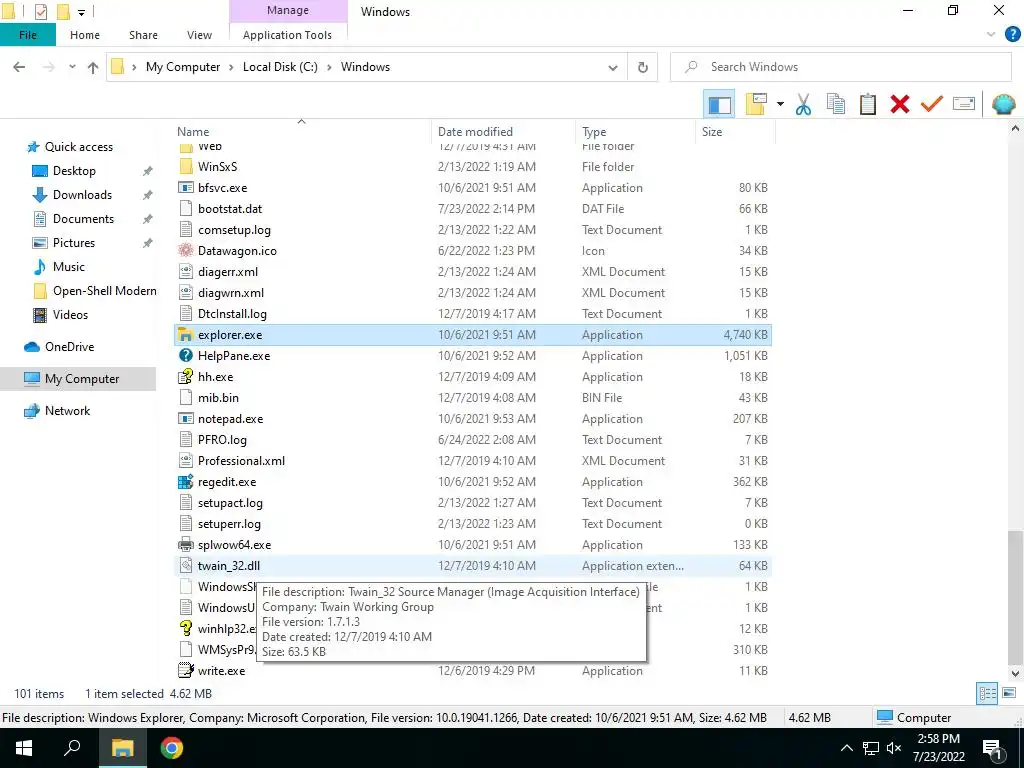The image size is (1024, 768).
Task: Cut the selection with the scissors icon
Action: [x=803, y=104]
